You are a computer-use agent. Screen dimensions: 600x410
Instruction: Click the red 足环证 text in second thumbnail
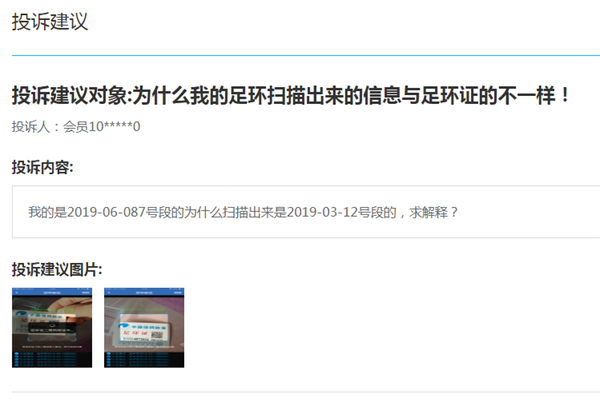pos(135,333)
